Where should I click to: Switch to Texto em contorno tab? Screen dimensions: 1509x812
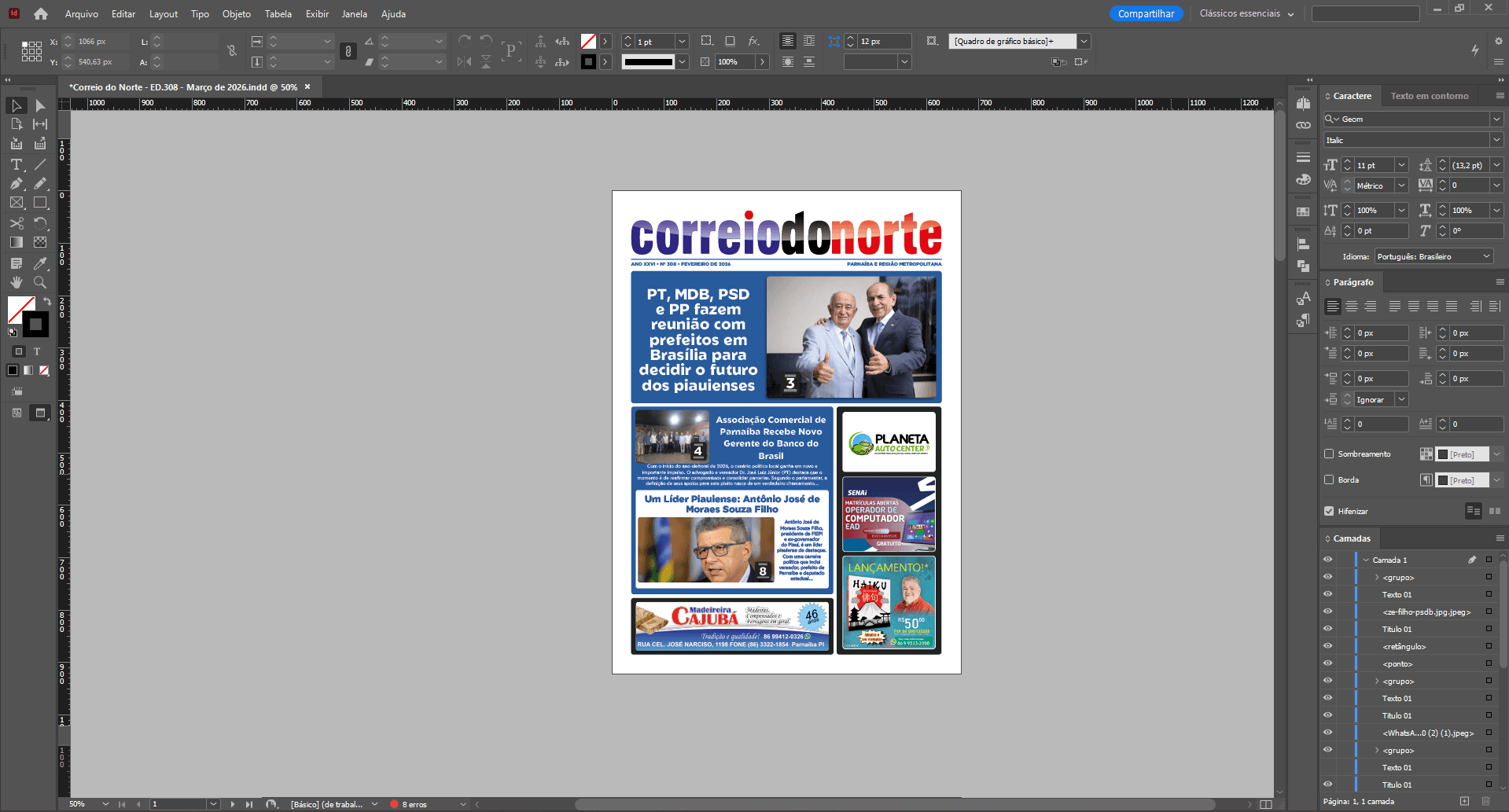click(x=1429, y=96)
